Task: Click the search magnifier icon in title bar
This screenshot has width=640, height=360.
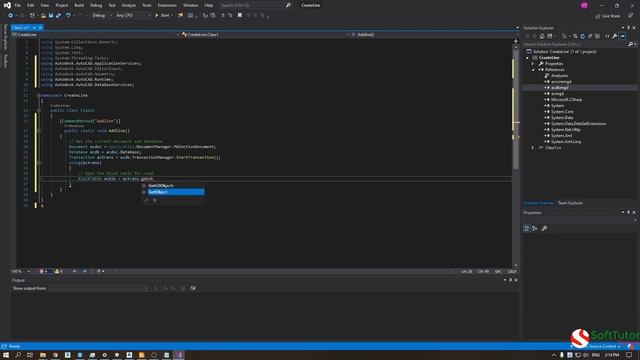Action: click(x=288, y=5)
